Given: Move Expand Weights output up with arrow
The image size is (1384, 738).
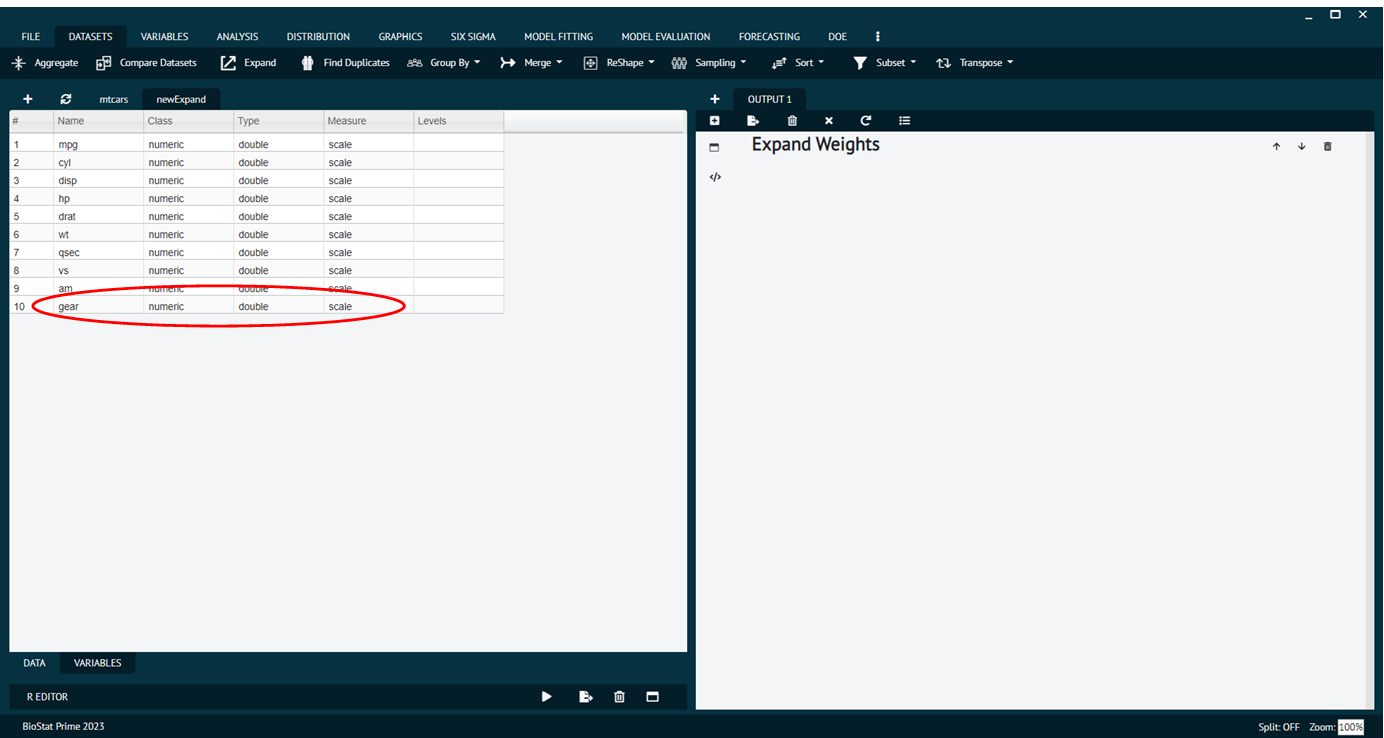Looking at the screenshot, I should pyautogui.click(x=1276, y=146).
